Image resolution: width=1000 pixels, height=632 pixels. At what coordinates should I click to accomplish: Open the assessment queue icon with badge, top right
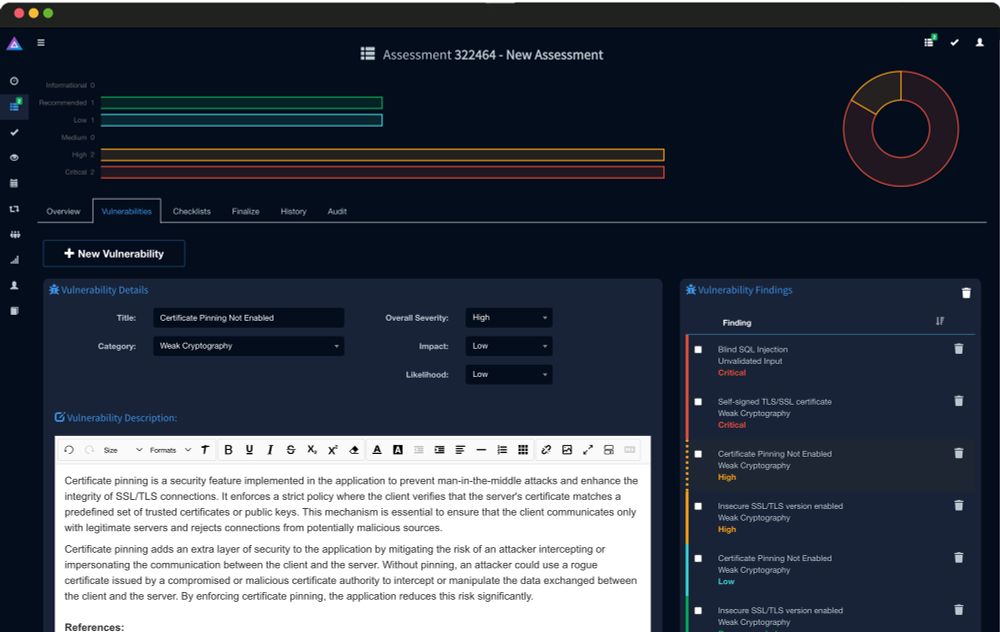tap(930, 41)
